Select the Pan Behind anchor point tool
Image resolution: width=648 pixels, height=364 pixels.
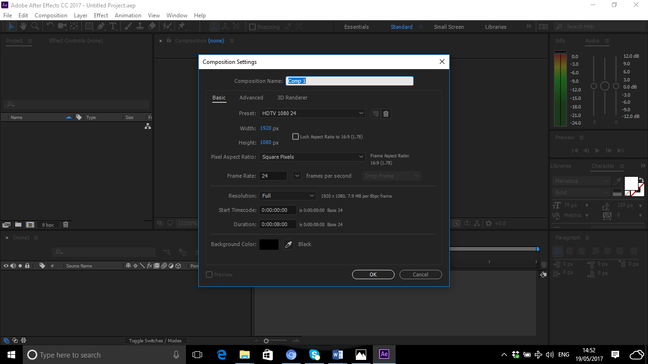pyautogui.click(x=74, y=26)
